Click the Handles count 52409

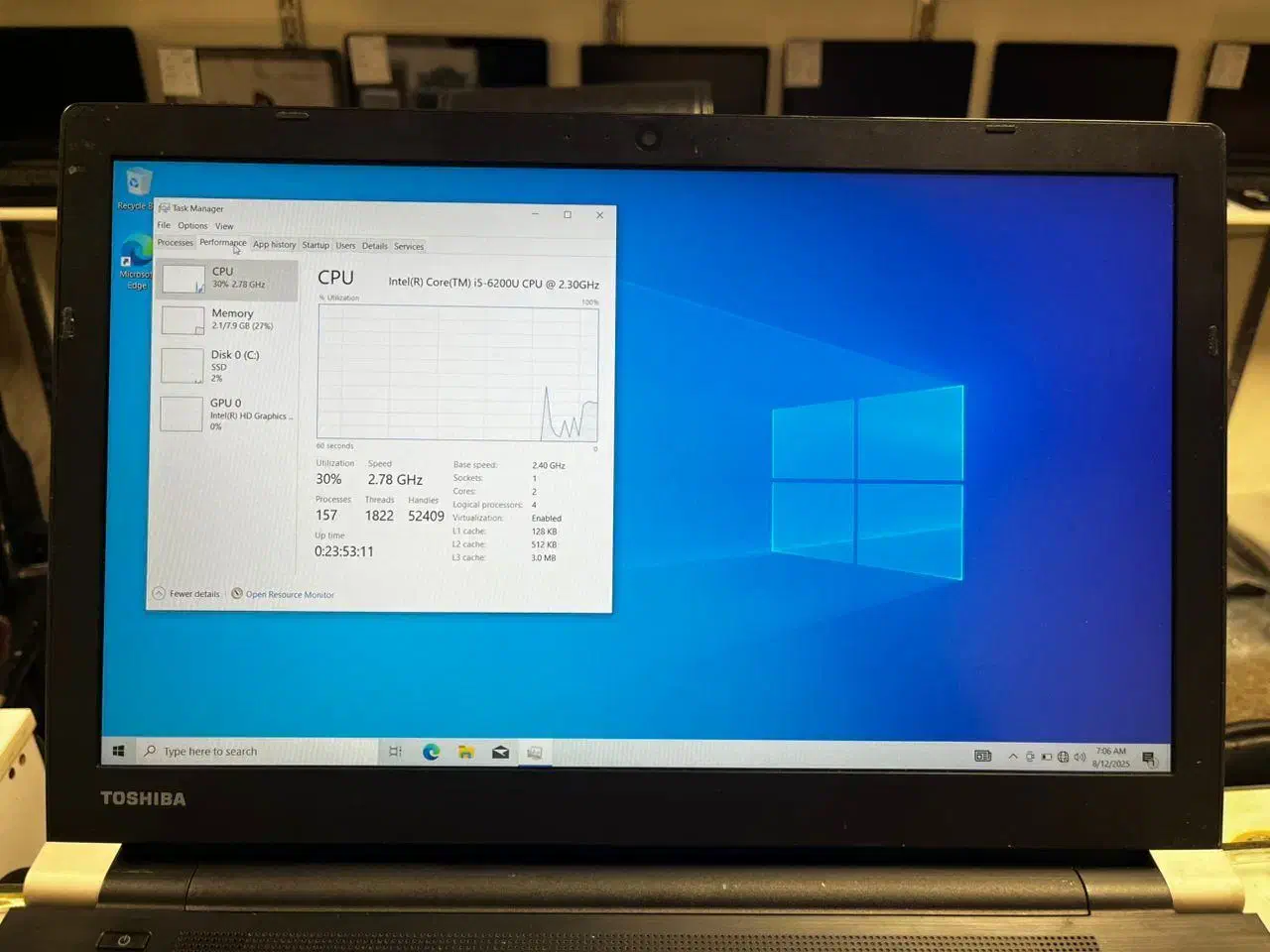point(426,516)
